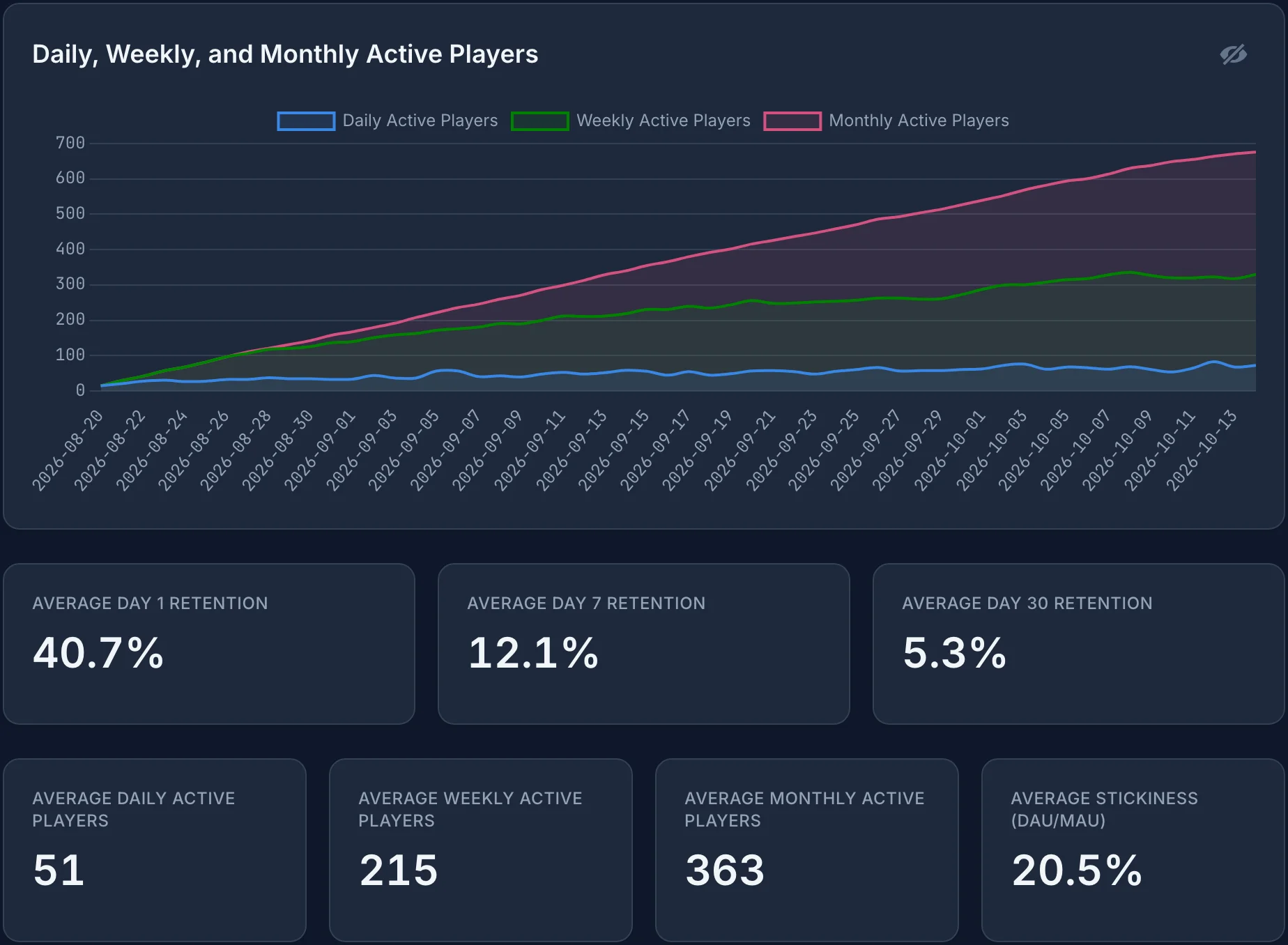Select the Average Day 7 Retention card

click(644, 644)
